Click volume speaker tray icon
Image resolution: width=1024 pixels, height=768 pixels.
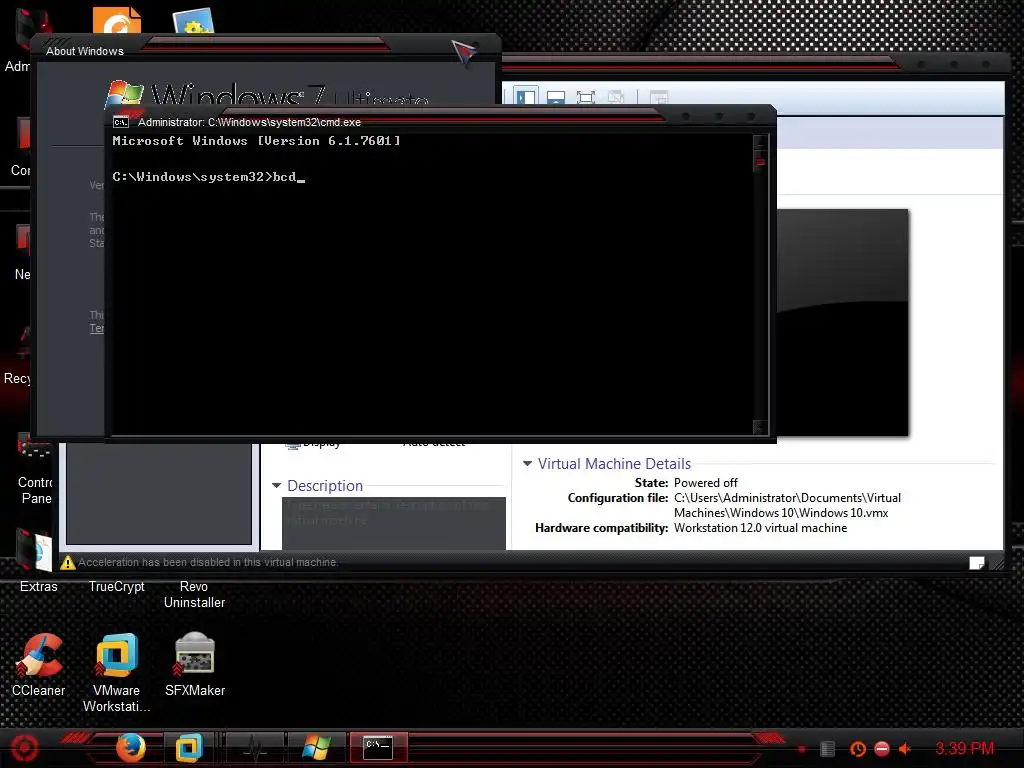pyautogui.click(x=905, y=749)
